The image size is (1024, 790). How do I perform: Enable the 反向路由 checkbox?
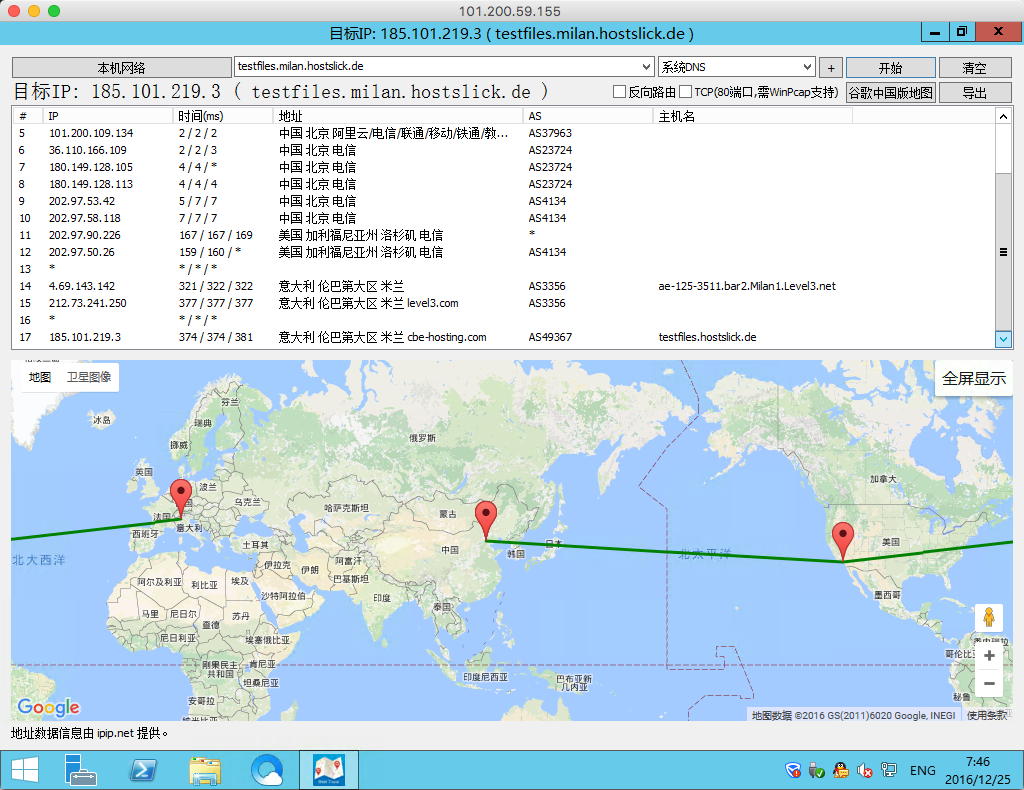click(619, 92)
